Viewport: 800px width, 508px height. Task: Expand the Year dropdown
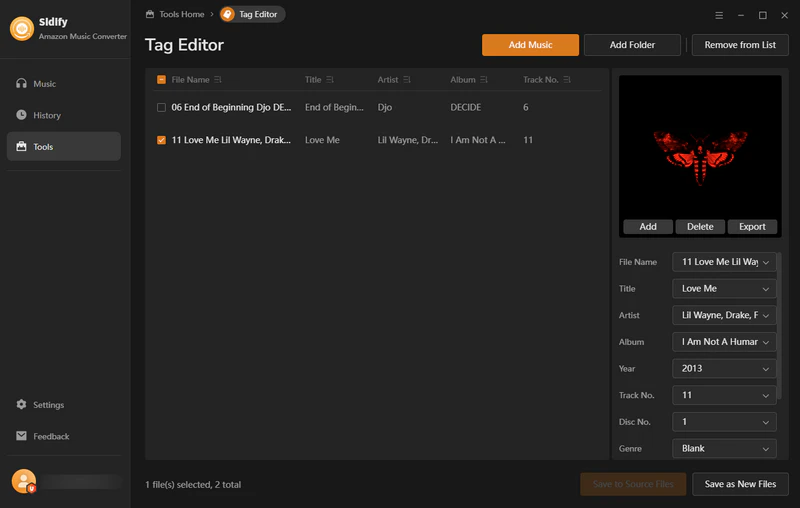[765, 369]
